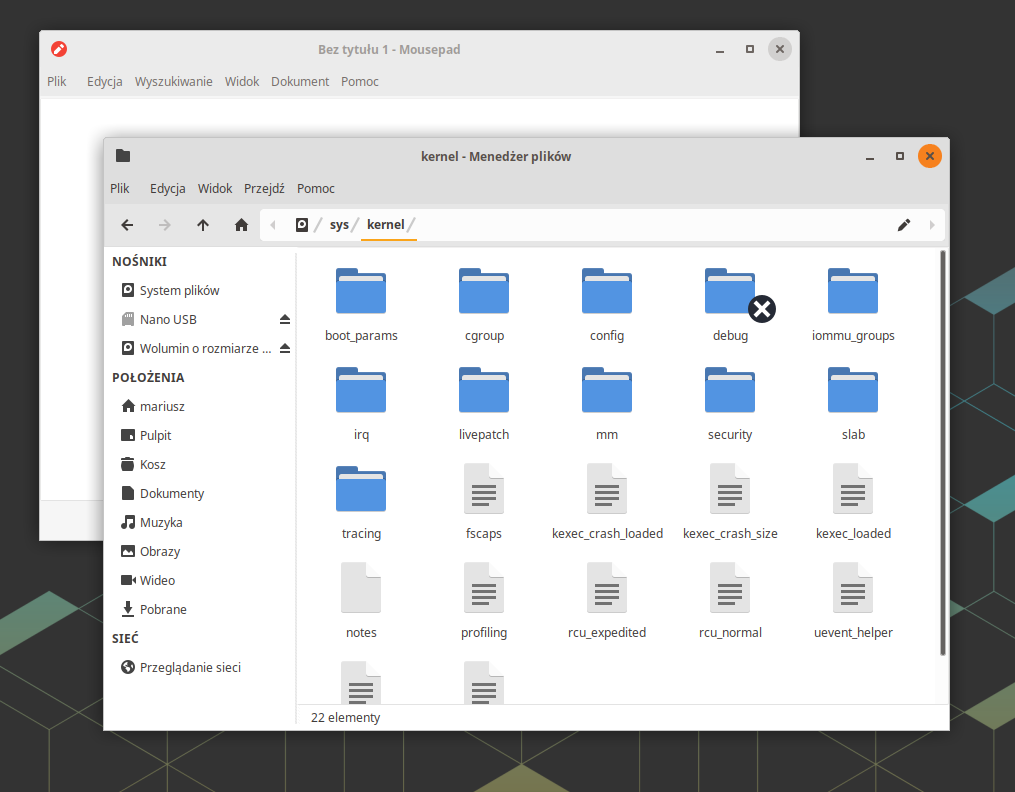Screen dimensions: 1015x792
Task: Eject the Wolumin o rozmiarze volume
Action: (x=284, y=349)
